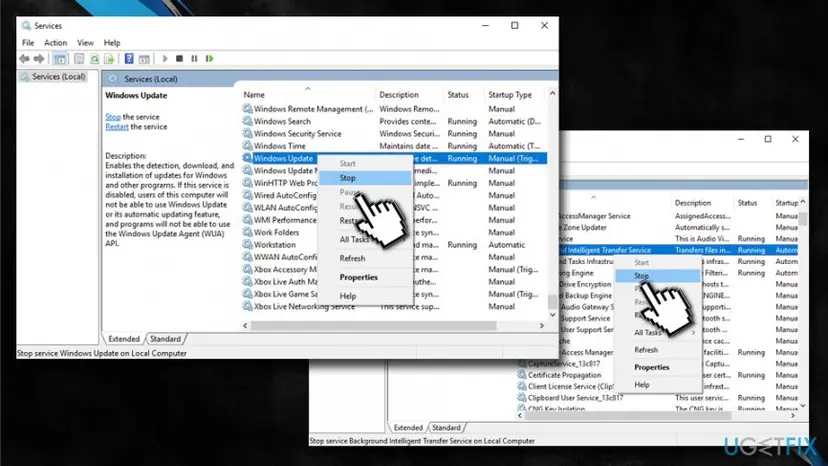Click the gear icon beside Work Folders

(x=247, y=232)
